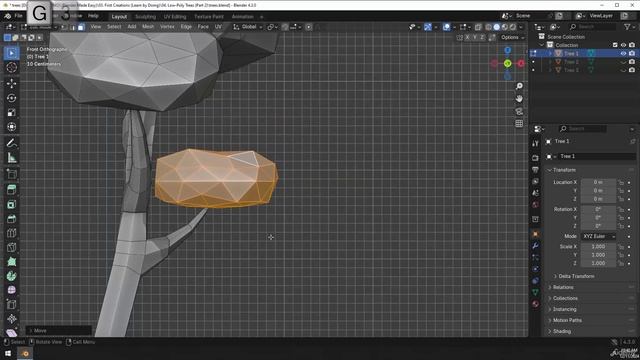Activate the Extrude Region tool

tap(11, 189)
